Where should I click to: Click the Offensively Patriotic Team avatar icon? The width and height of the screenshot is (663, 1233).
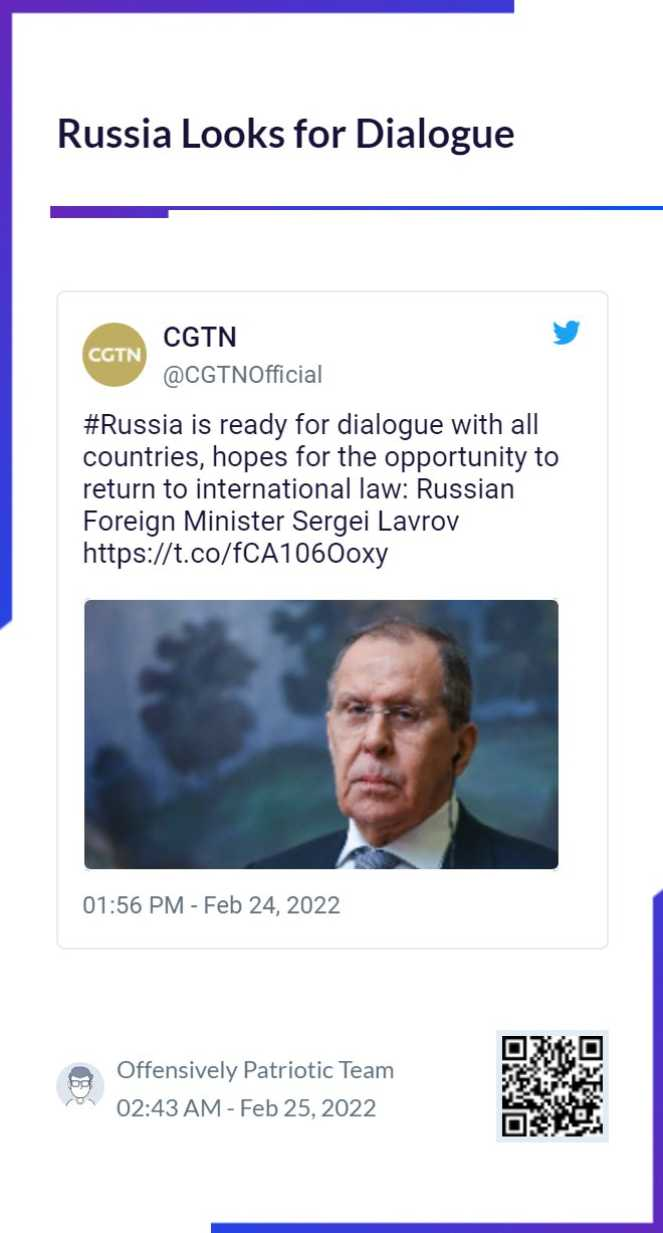(x=80, y=1086)
